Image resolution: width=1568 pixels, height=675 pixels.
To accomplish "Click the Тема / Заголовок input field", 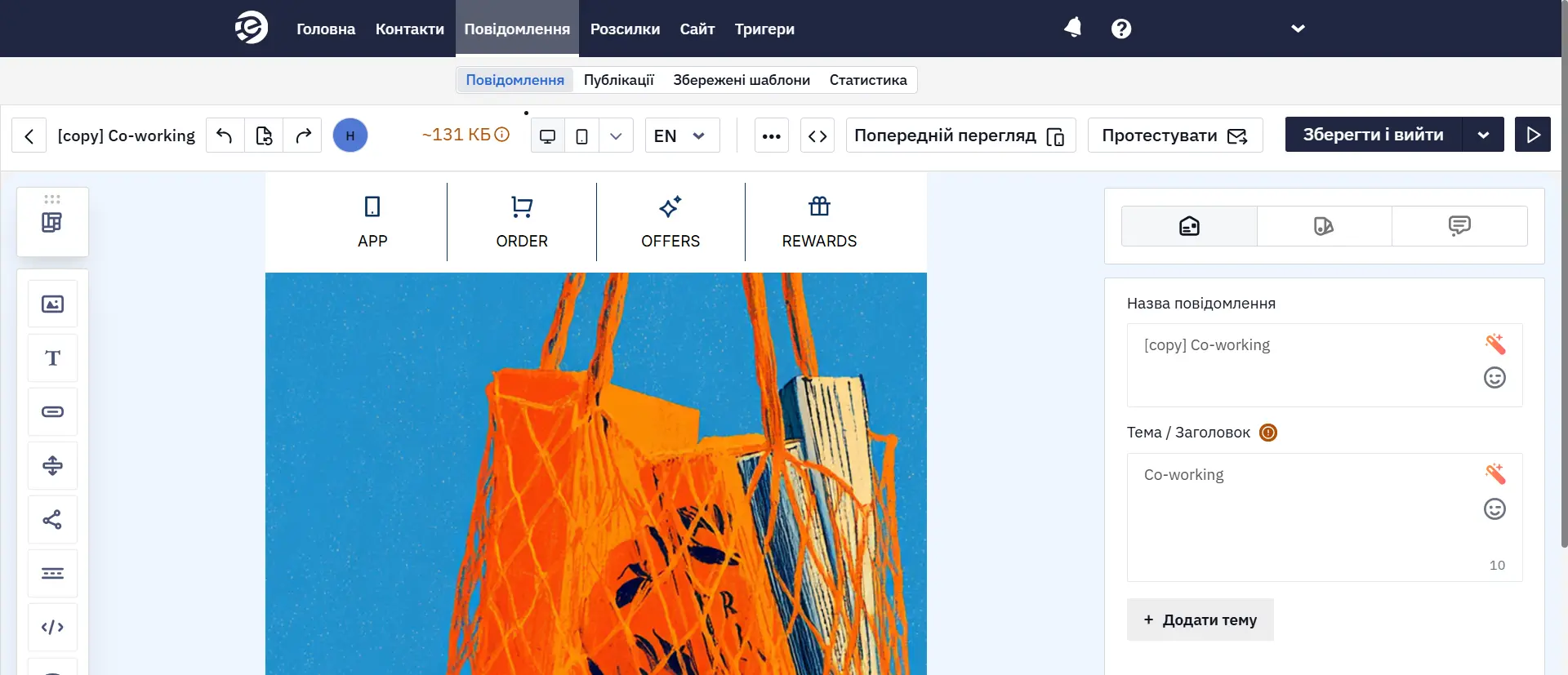I will tap(1325, 517).
